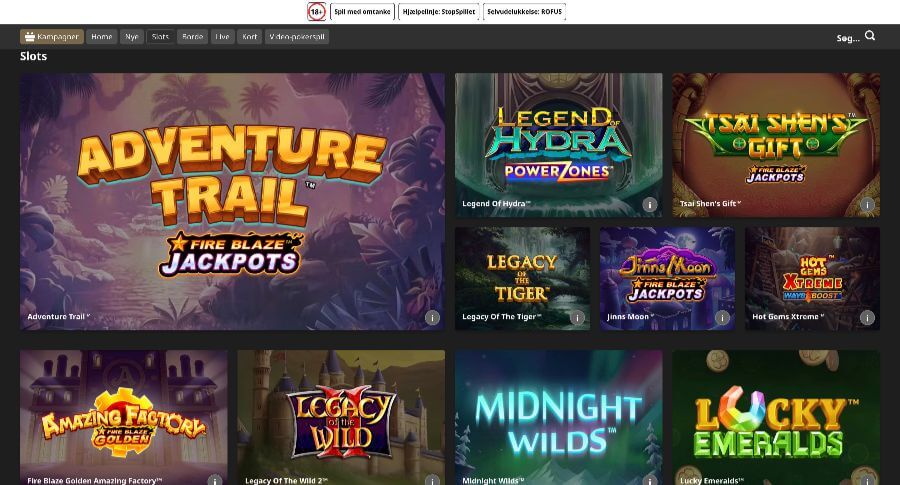Click the 18+ age restriction icon
900x485 pixels.
click(x=316, y=11)
